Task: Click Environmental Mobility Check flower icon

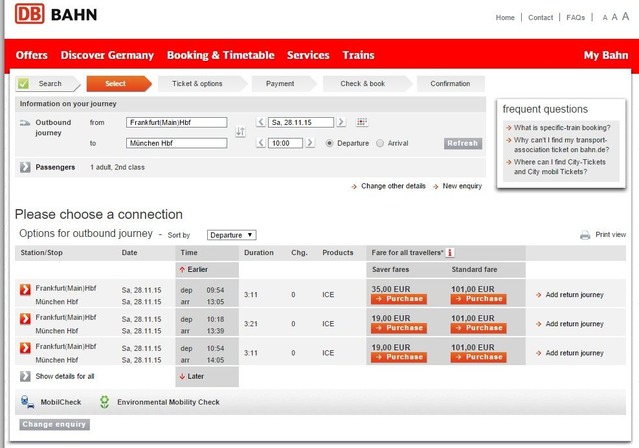Action: pyautogui.click(x=104, y=402)
